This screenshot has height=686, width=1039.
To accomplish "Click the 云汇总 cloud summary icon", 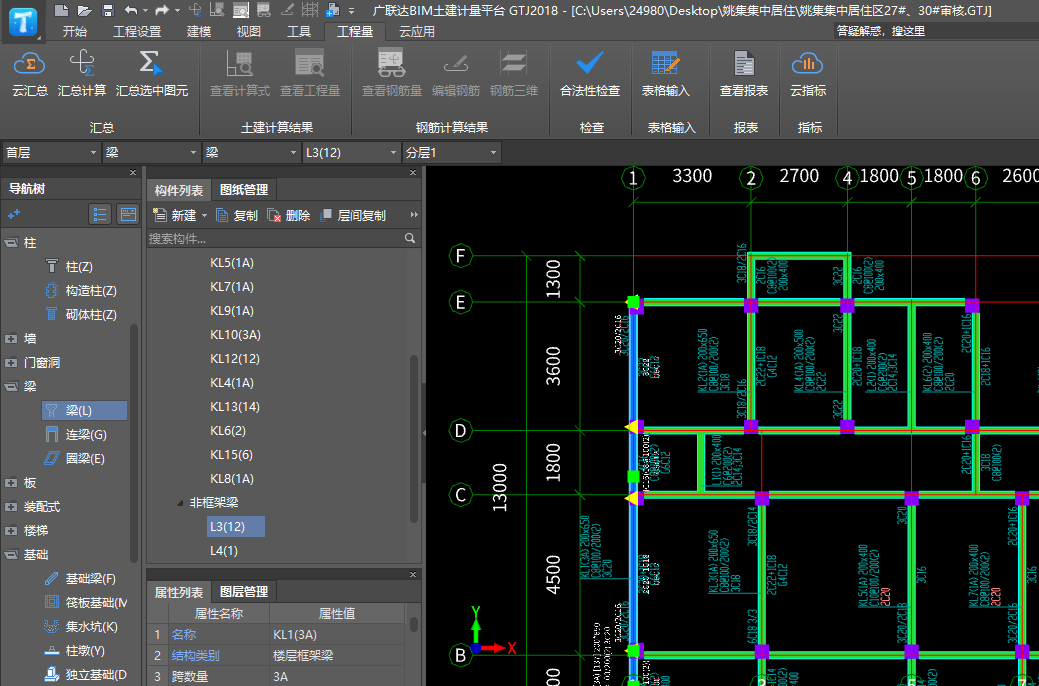I will click(30, 64).
